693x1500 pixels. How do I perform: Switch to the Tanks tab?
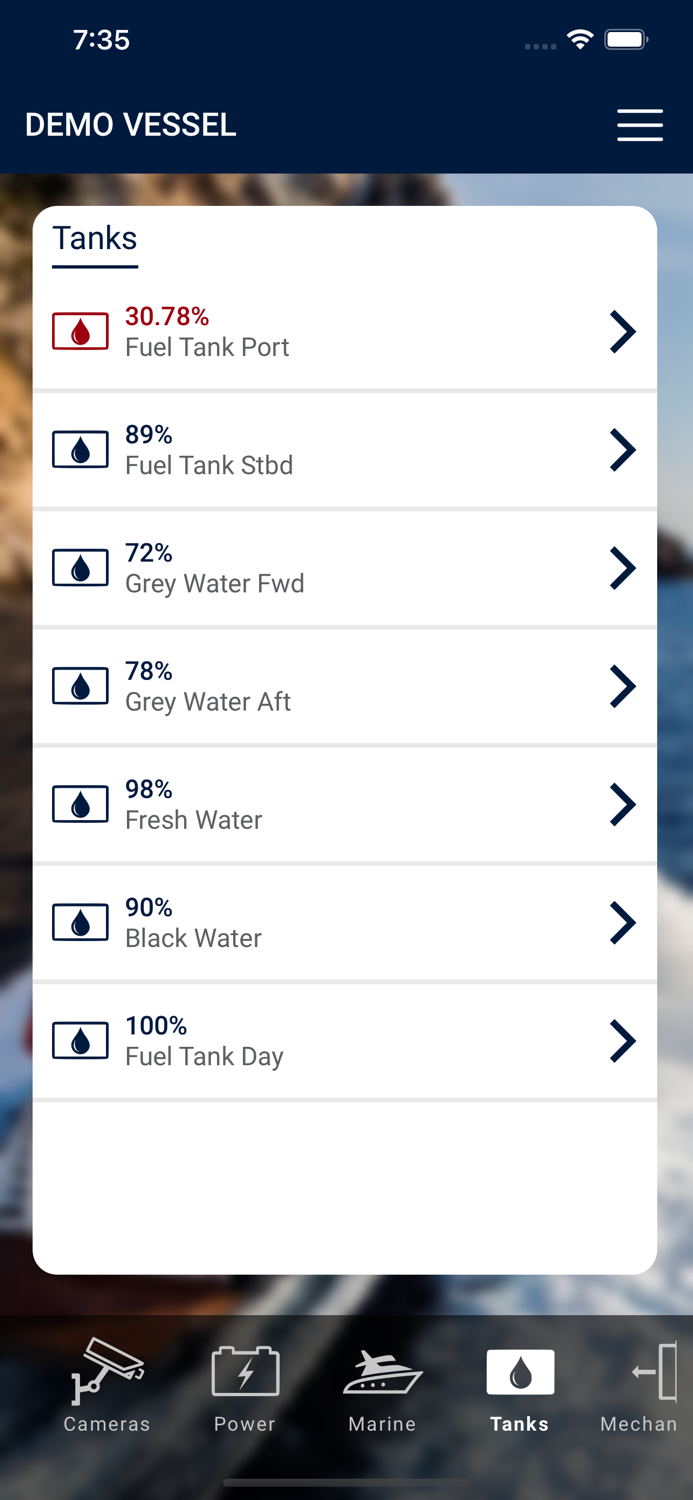(x=518, y=1390)
